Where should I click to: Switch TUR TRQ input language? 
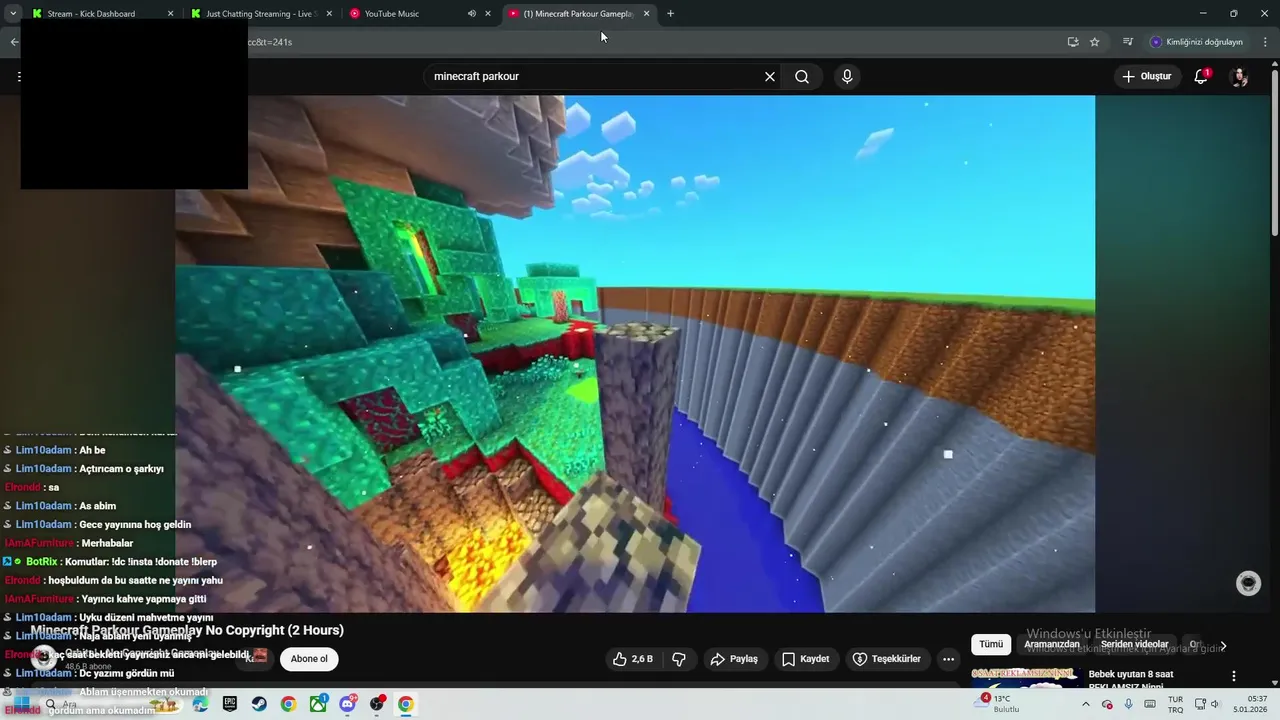click(x=1176, y=704)
